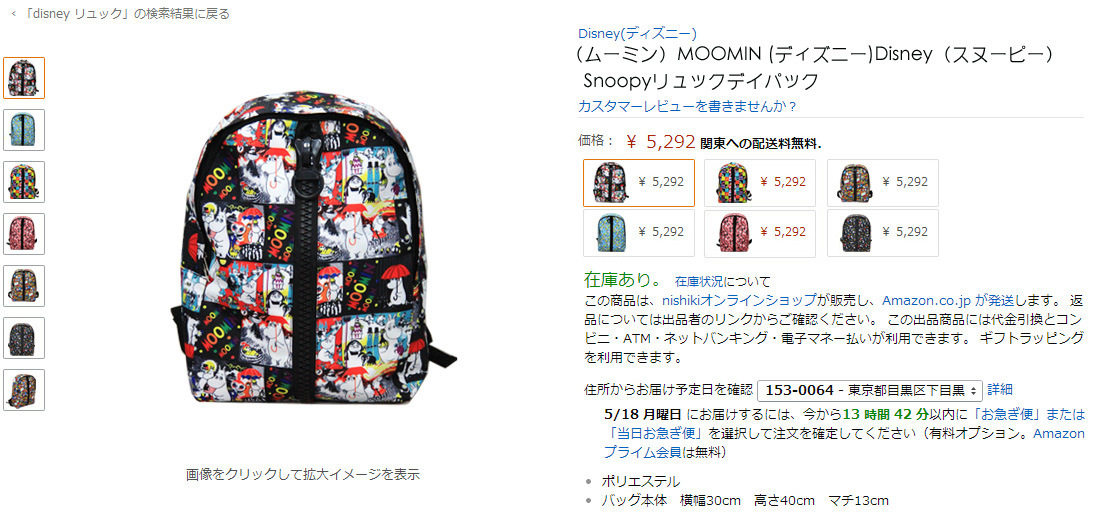This screenshot has height=527, width=1102.
Task: Open the 在庫状況 stock status link
Action: click(x=699, y=282)
